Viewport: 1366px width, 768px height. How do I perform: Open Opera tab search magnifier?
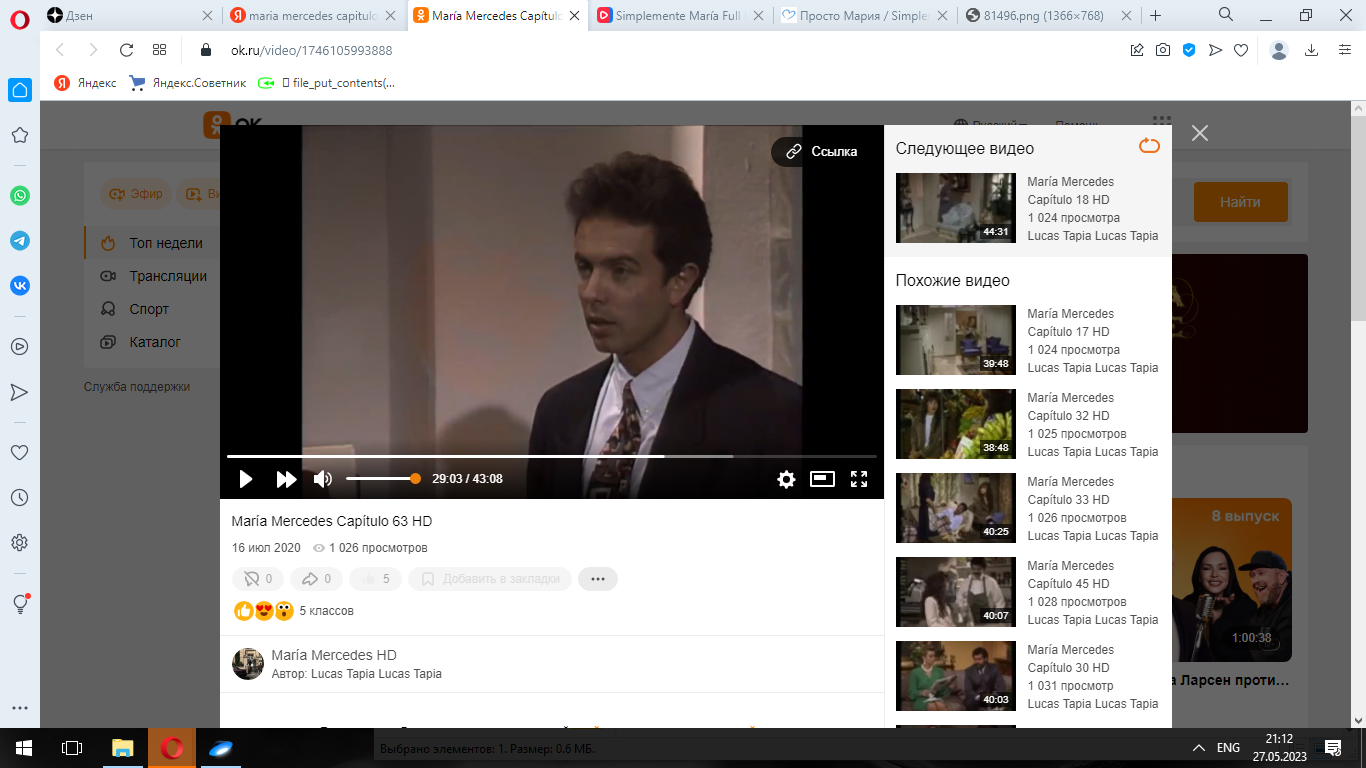pos(1226,15)
